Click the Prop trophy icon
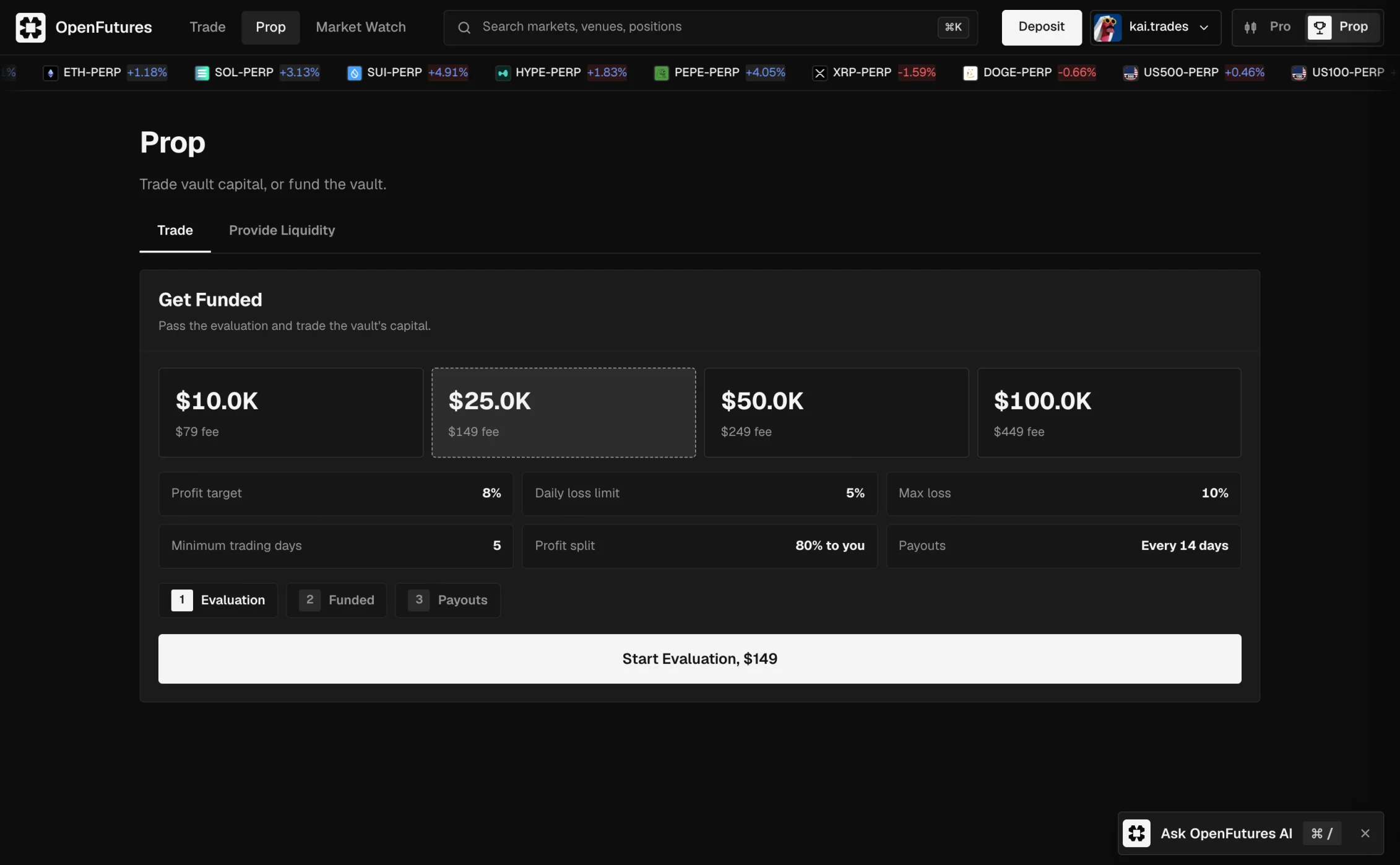Viewport: 1400px width, 865px height. 1319,27
